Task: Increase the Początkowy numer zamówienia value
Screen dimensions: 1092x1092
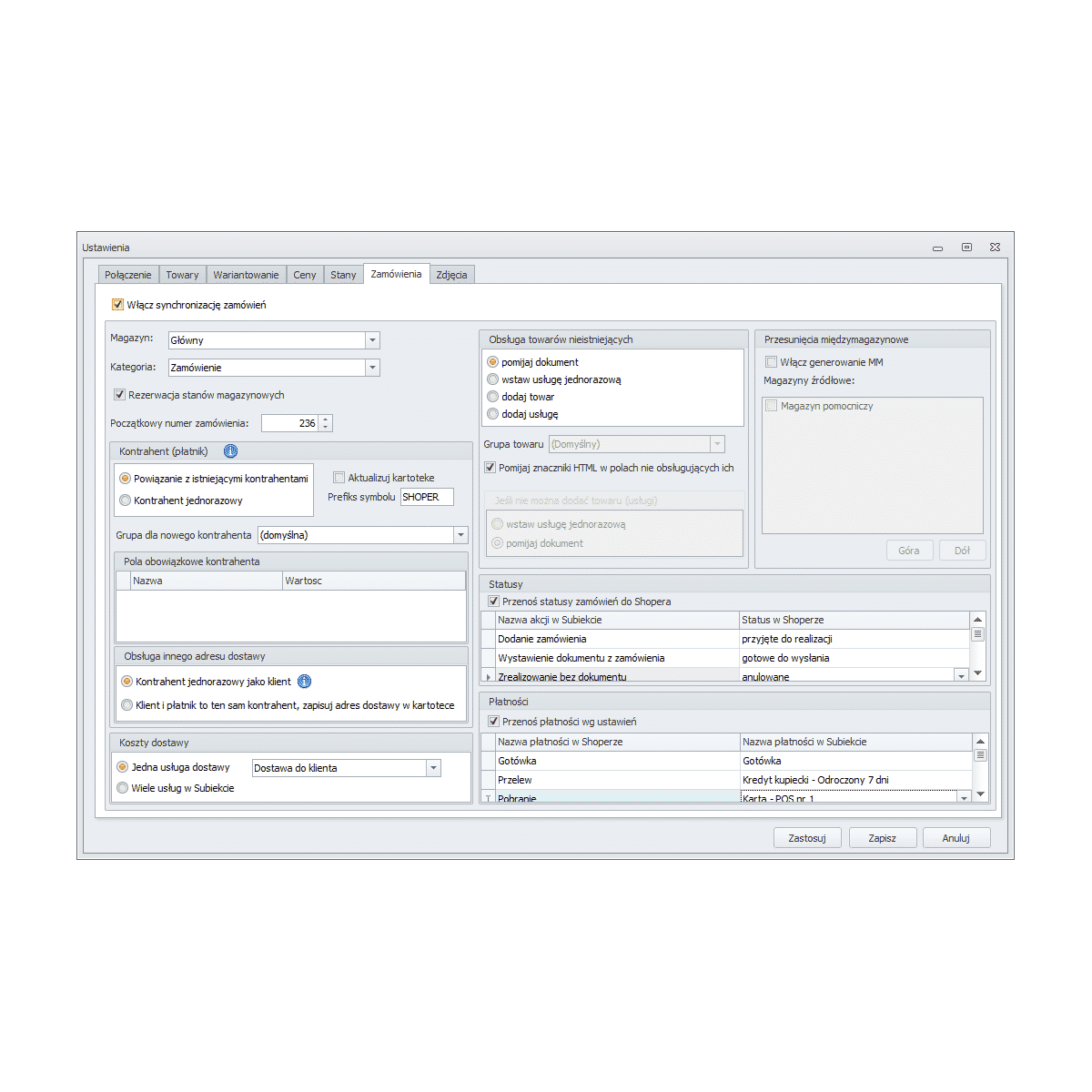Action: [326, 420]
